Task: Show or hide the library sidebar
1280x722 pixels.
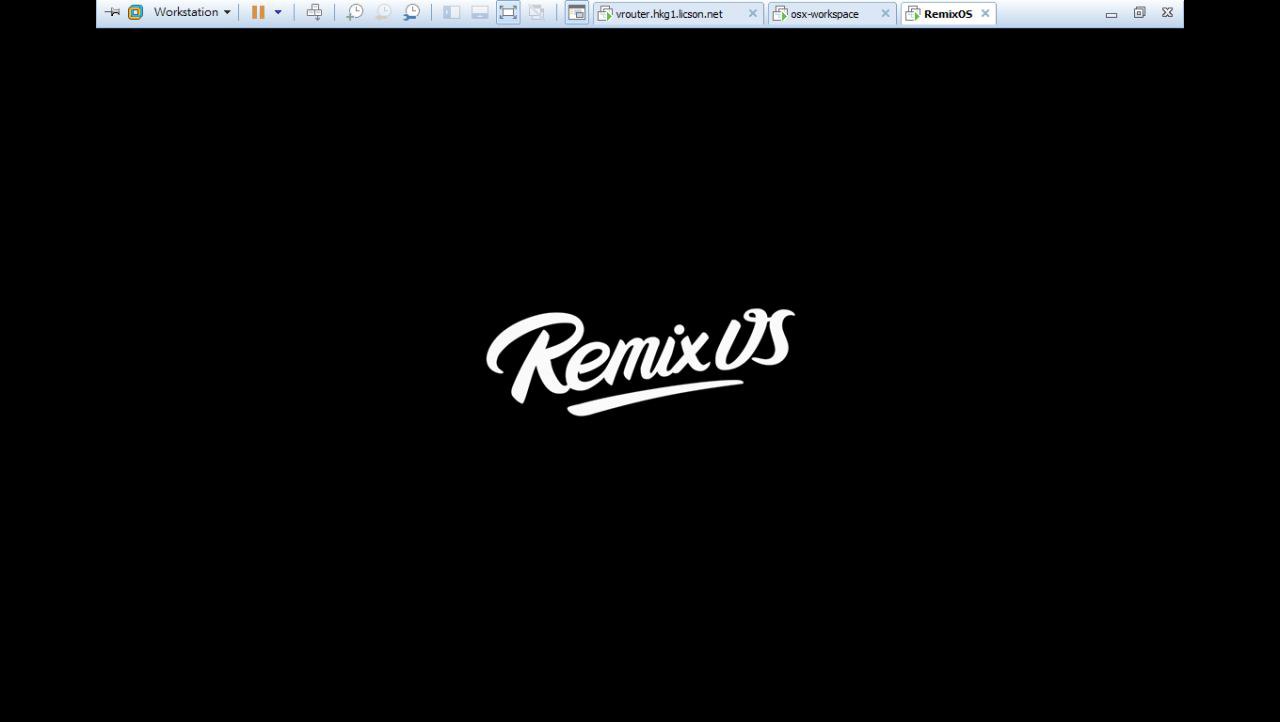Action: click(x=452, y=12)
